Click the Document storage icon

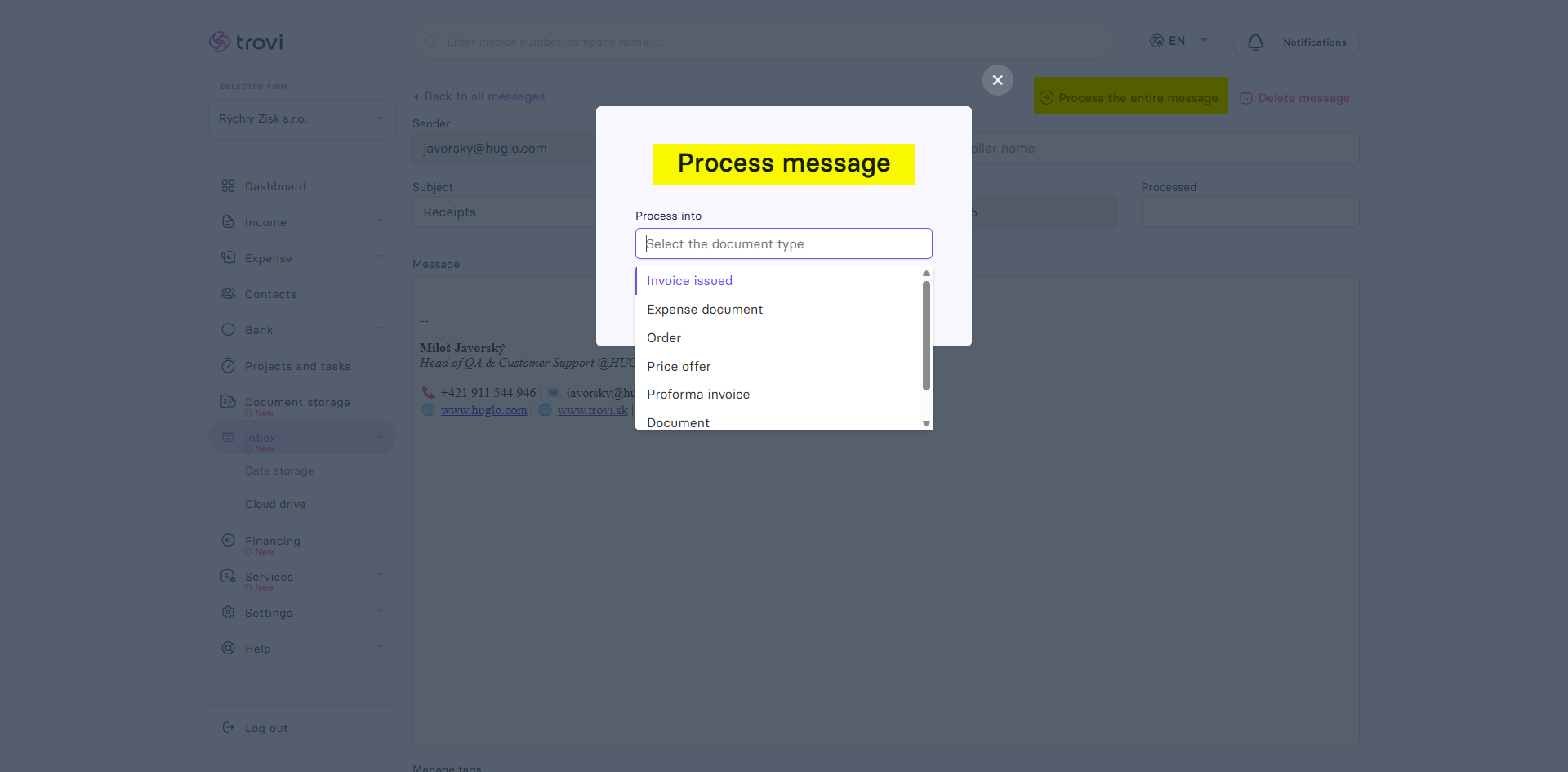tap(229, 401)
